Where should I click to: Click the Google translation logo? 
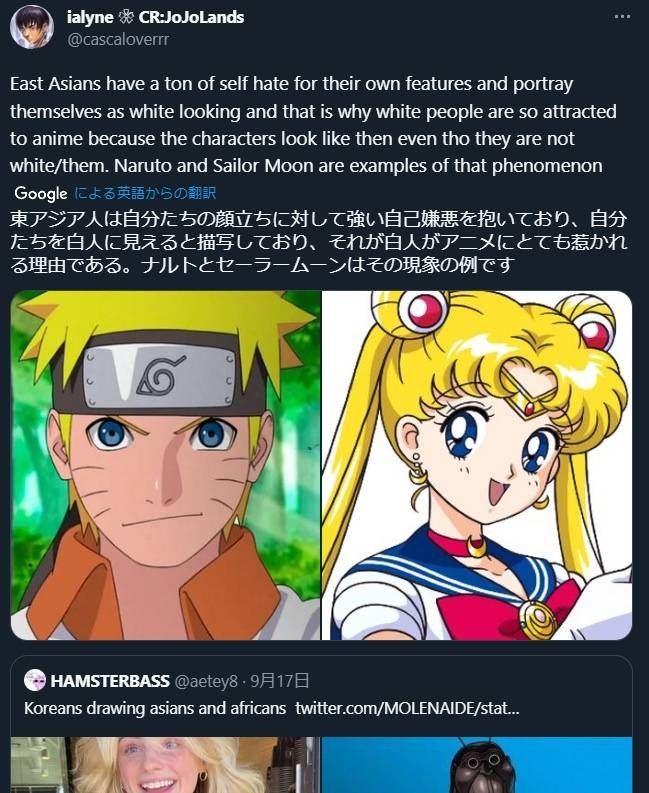pyautogui.click(x=41, y=193)
